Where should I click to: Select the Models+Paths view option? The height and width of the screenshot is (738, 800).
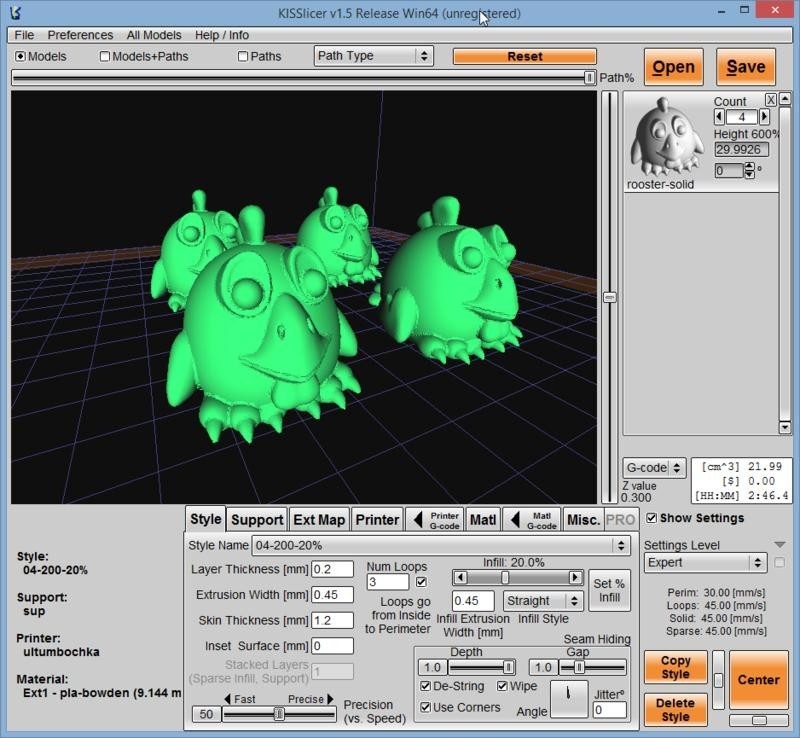[105, 57]
